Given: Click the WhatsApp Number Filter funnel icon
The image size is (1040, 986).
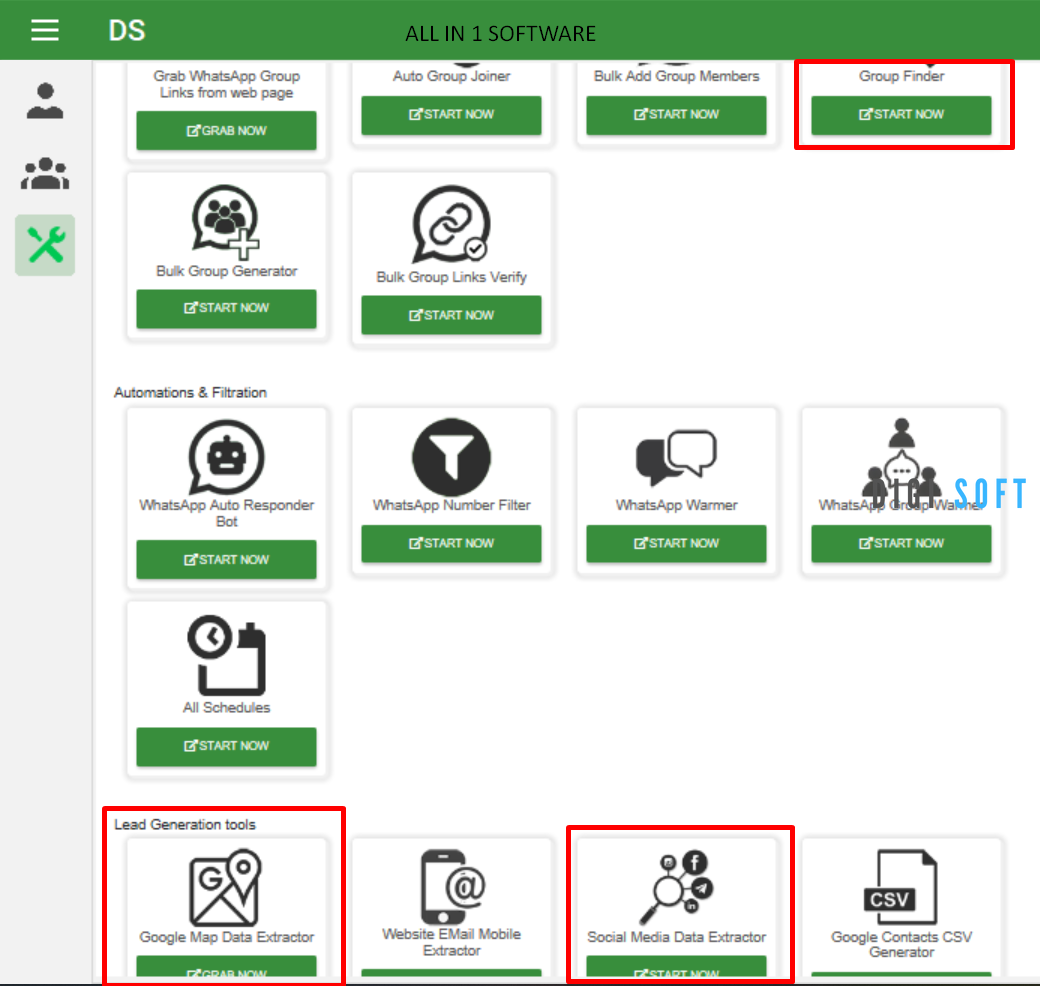Looking at the screenshot, I should 451,457.
